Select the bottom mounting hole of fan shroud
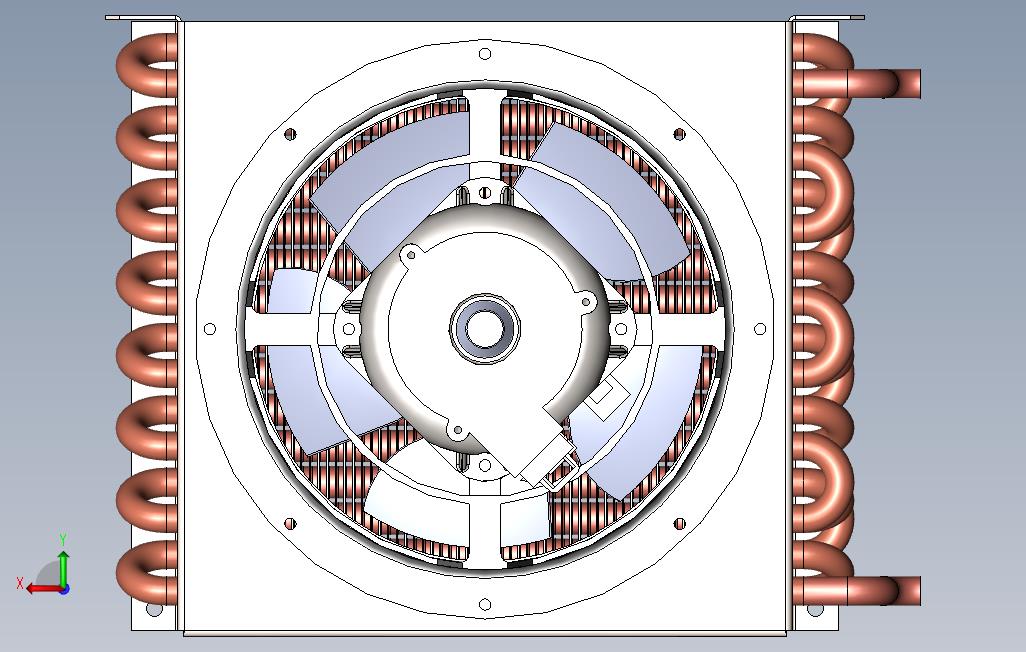 point(485,604)
